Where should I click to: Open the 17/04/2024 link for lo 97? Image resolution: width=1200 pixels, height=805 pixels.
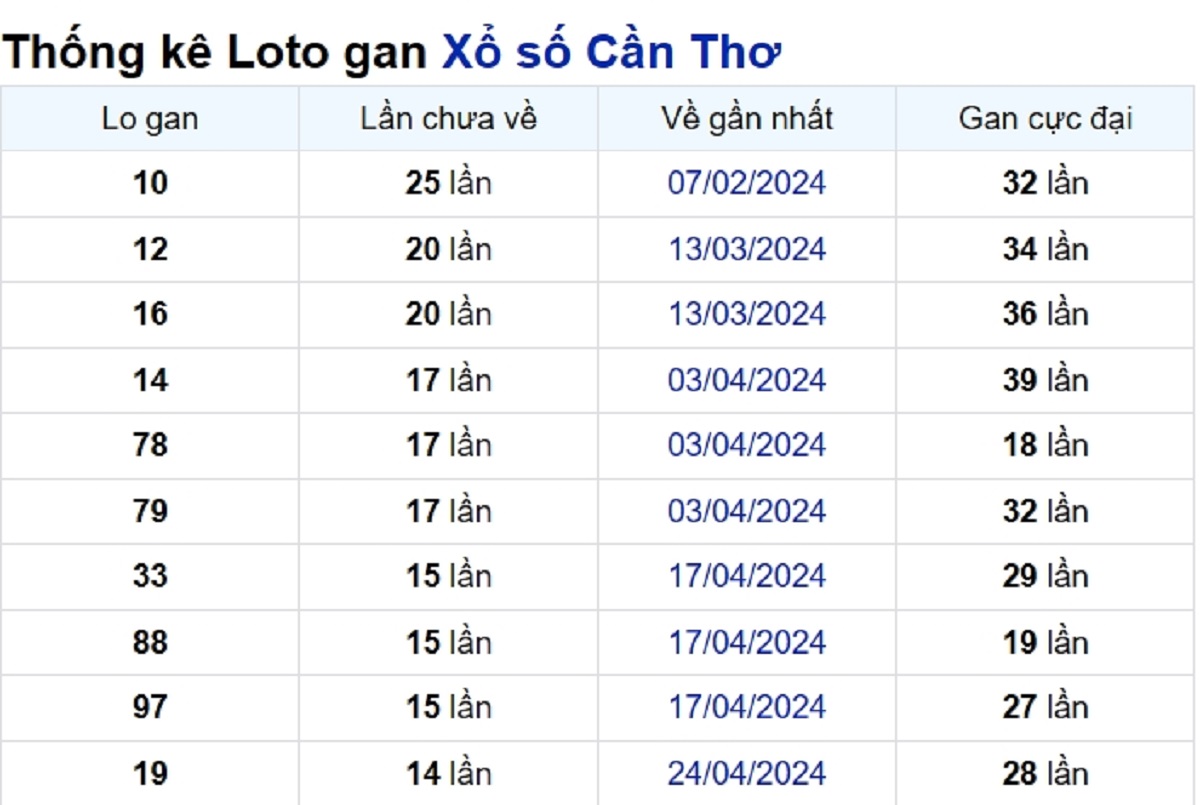click(x=747, y=708)
